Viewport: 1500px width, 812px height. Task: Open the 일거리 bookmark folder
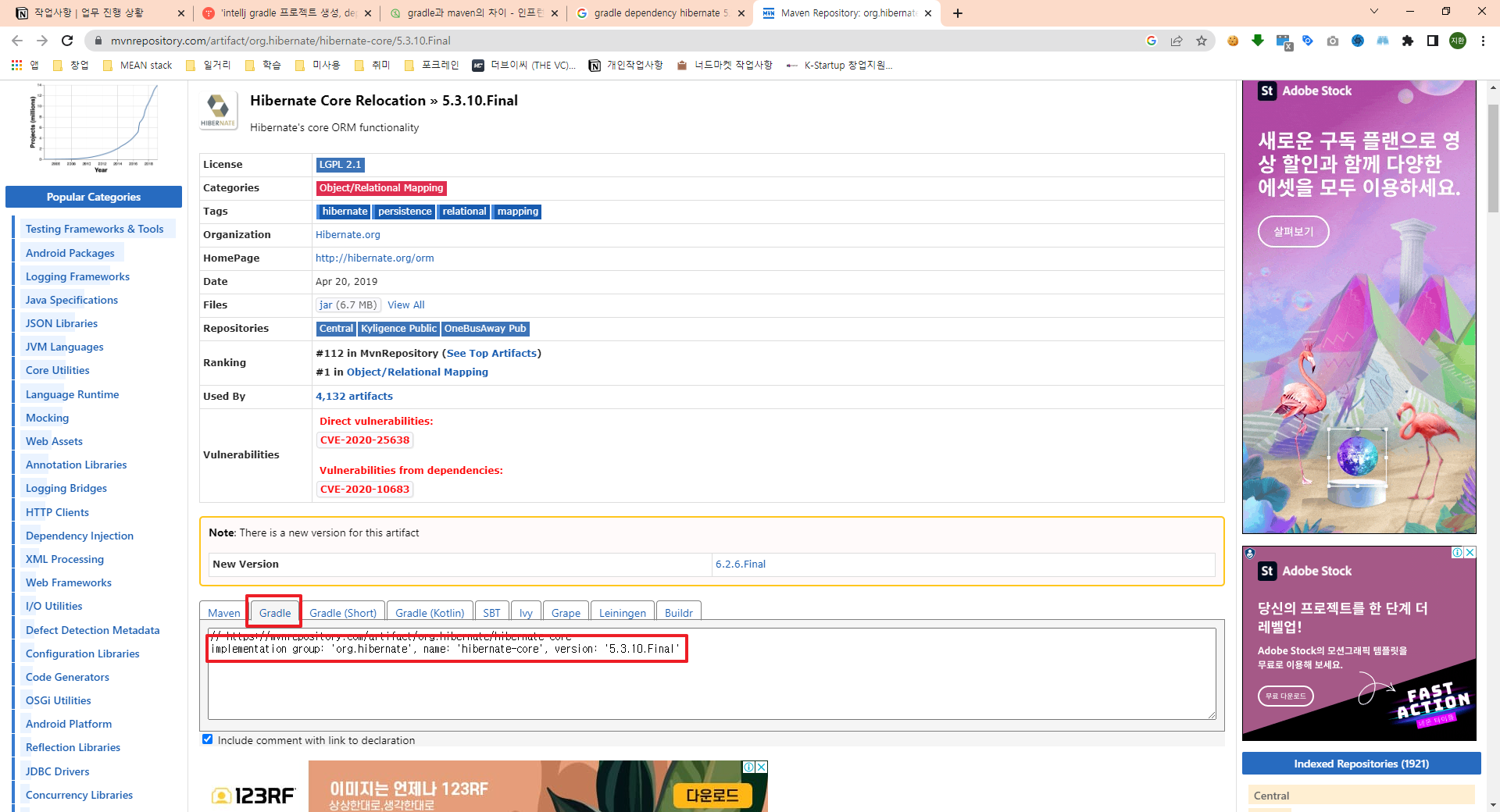(x=209, y=65)
